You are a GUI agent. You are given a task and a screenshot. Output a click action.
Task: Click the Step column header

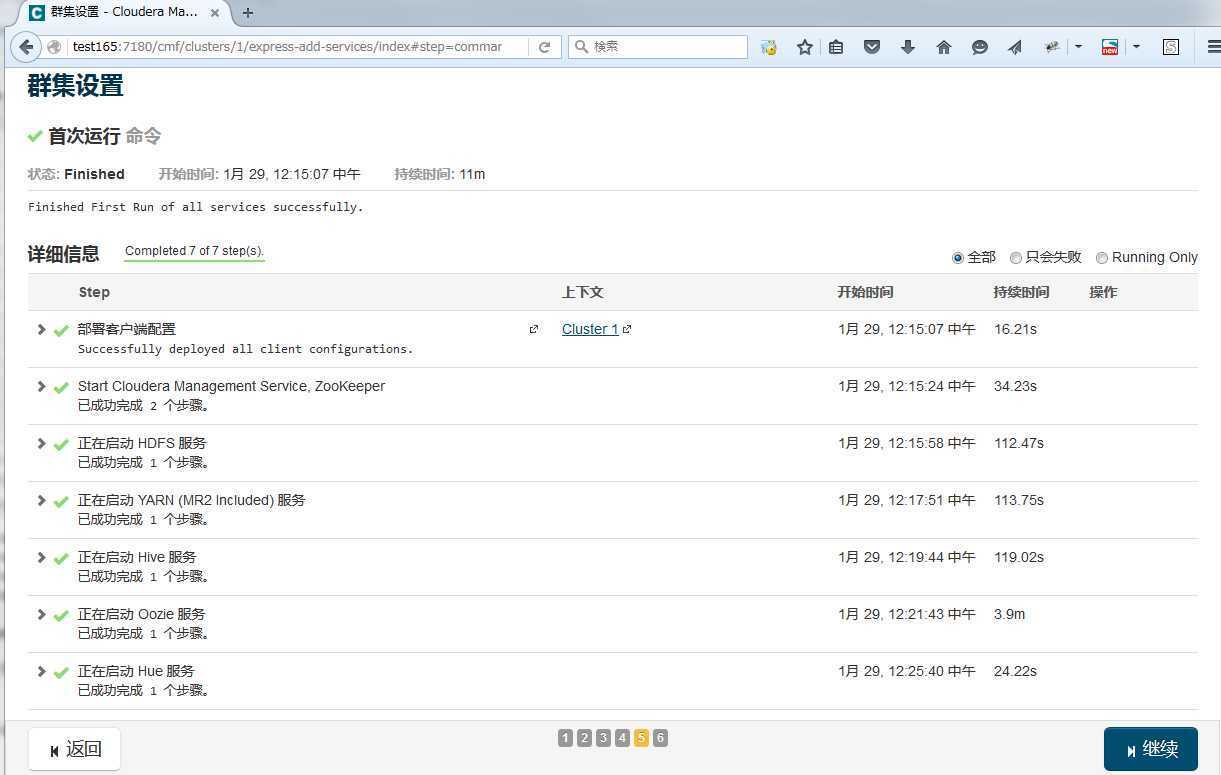click(x=94, y=292)
